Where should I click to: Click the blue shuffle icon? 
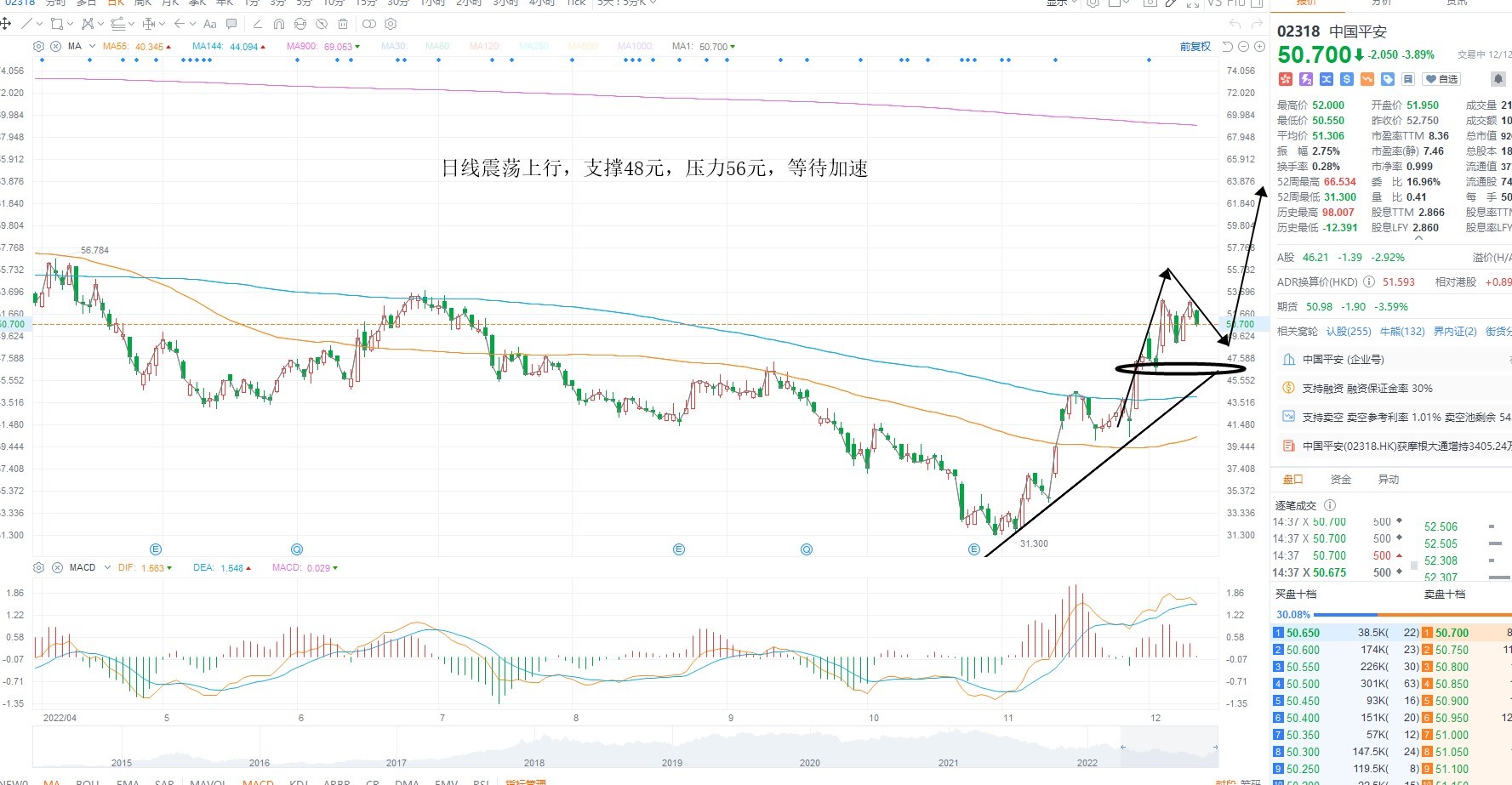click(x=1327, y=79)
